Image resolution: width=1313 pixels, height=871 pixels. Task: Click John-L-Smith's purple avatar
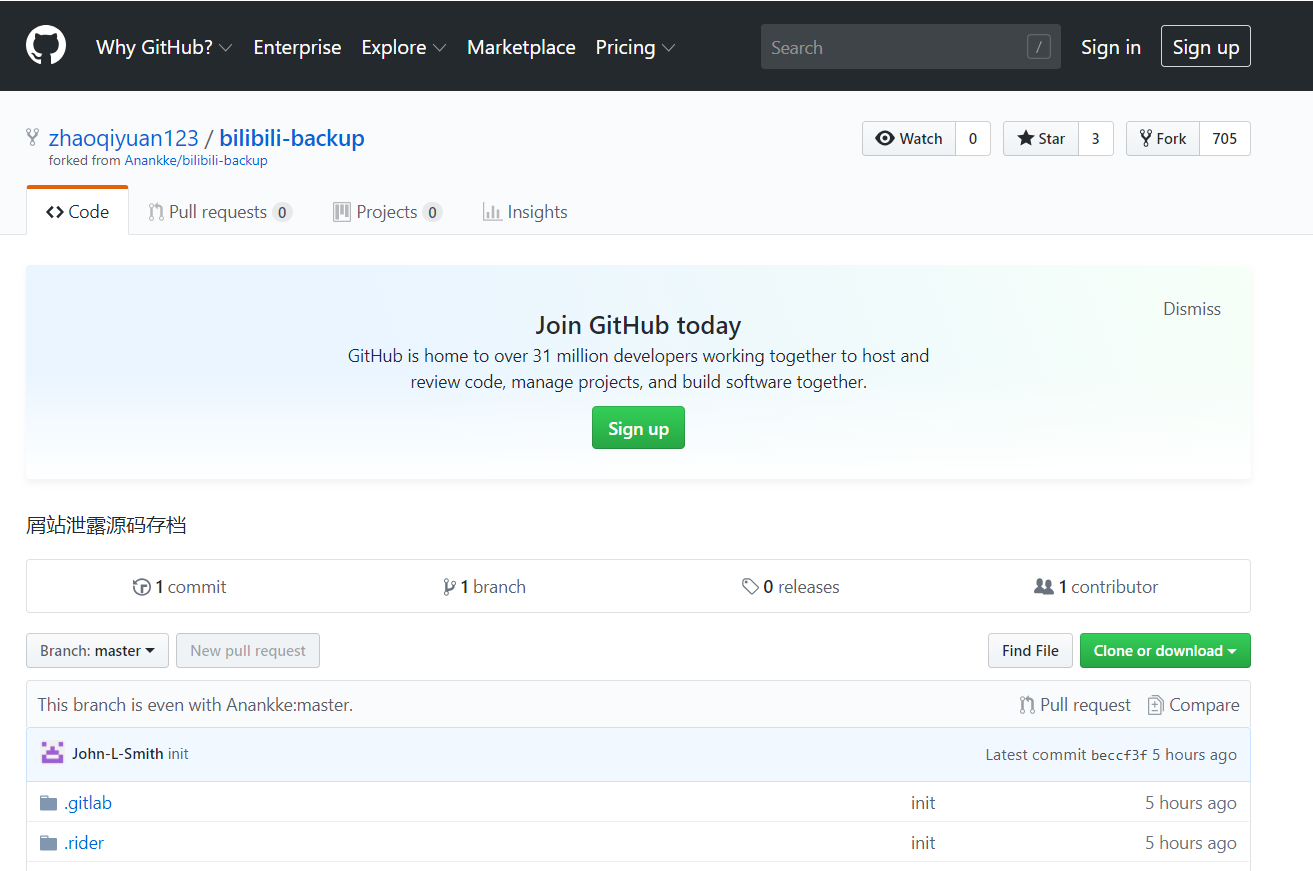(52, 754)
